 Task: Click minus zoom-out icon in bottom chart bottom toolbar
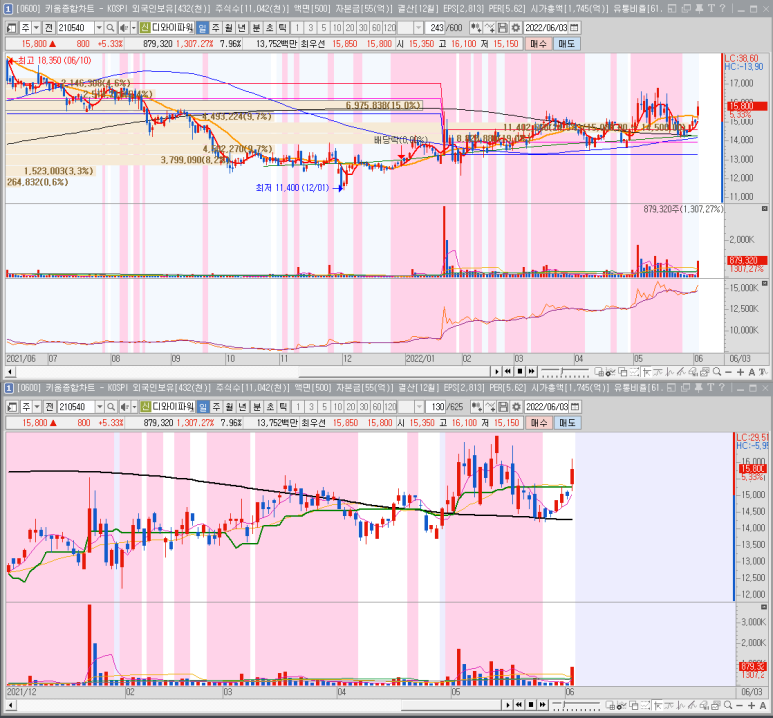[x=739, y=705]
